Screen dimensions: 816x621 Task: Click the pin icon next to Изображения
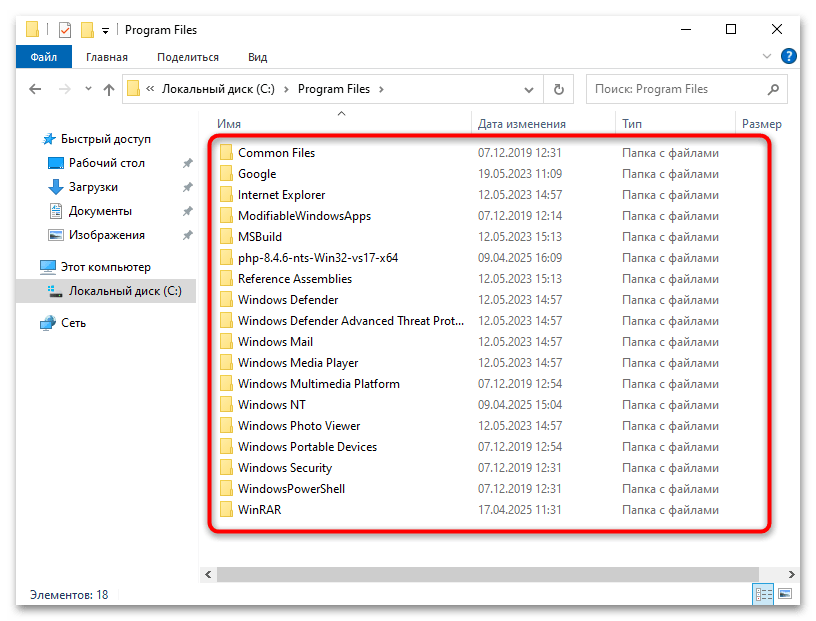(x=188, y=235)
